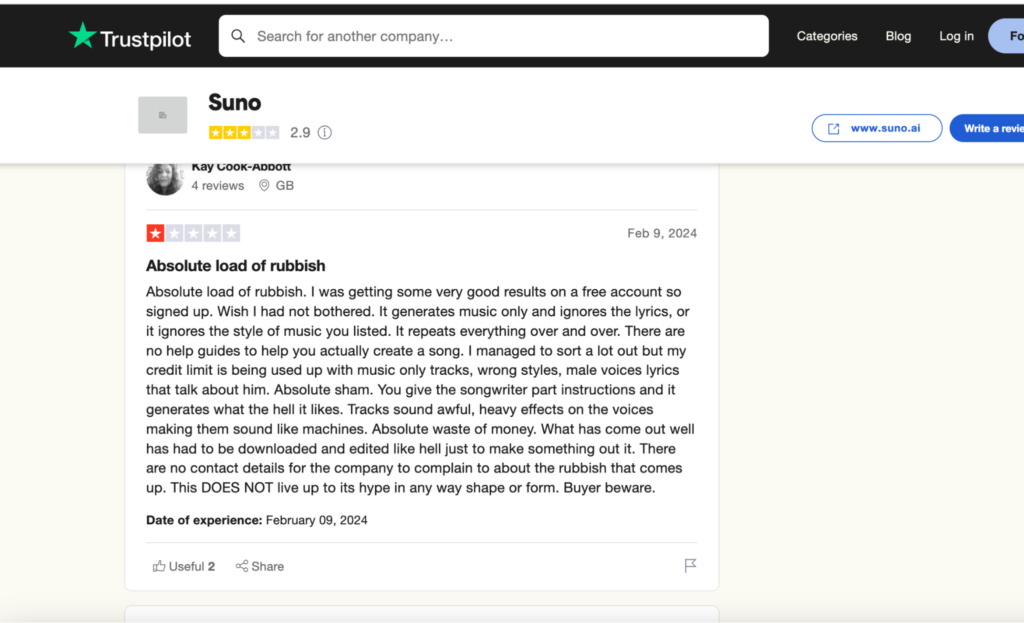Image resolution: width=1024 pixels, height=623 pixels.
Task: Open the TrustScore info icon
Action: [x=325, y=133]
